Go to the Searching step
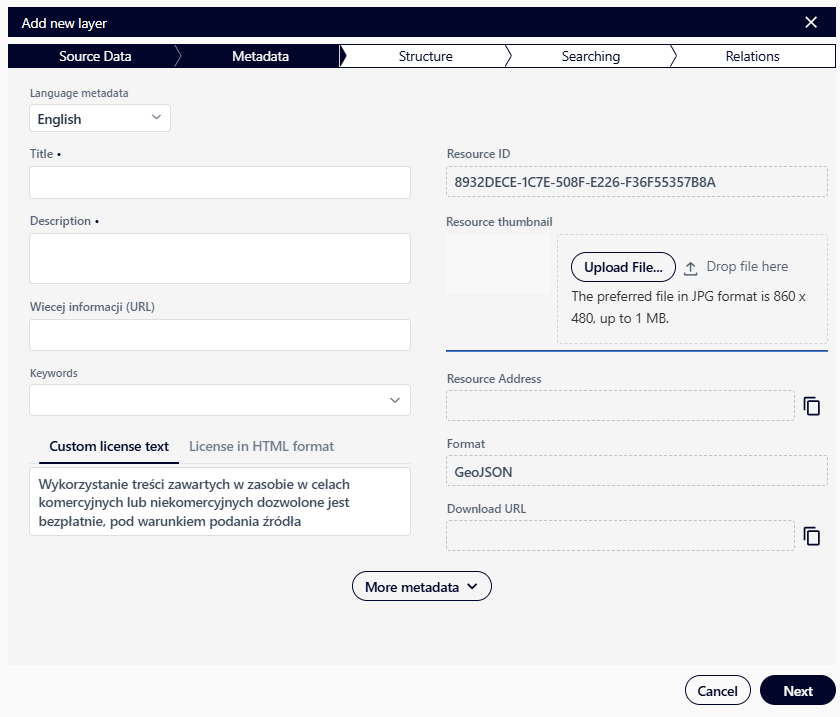The height and width of the screenshot is (717, 840). coord(590,57)
